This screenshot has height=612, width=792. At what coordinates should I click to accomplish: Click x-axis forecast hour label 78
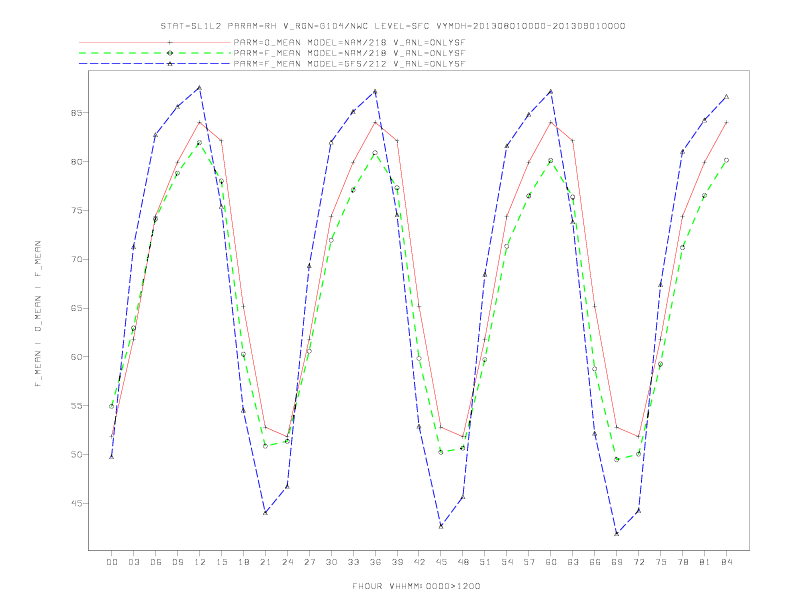pos(683,562)
